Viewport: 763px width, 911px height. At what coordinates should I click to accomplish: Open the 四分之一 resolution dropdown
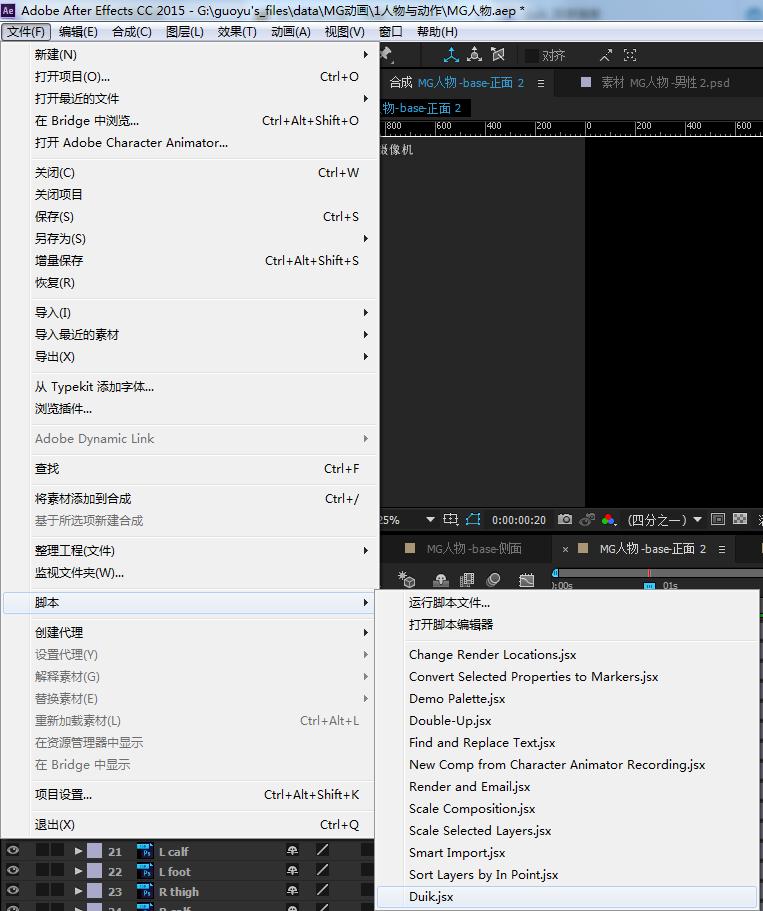pos(665,519)
